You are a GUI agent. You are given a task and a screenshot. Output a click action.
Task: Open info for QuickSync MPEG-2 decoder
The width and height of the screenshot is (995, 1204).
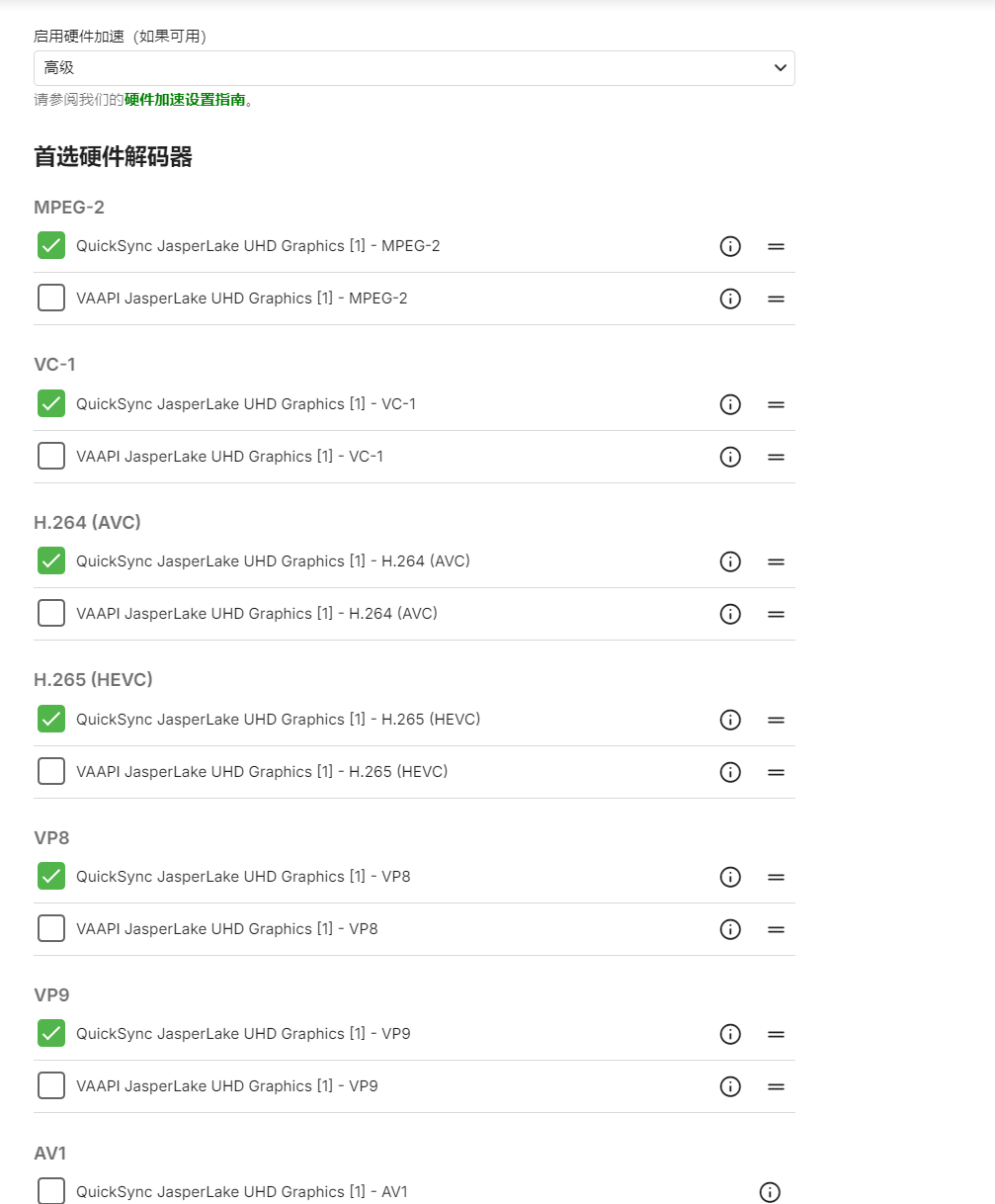click(x=730, y=246)
